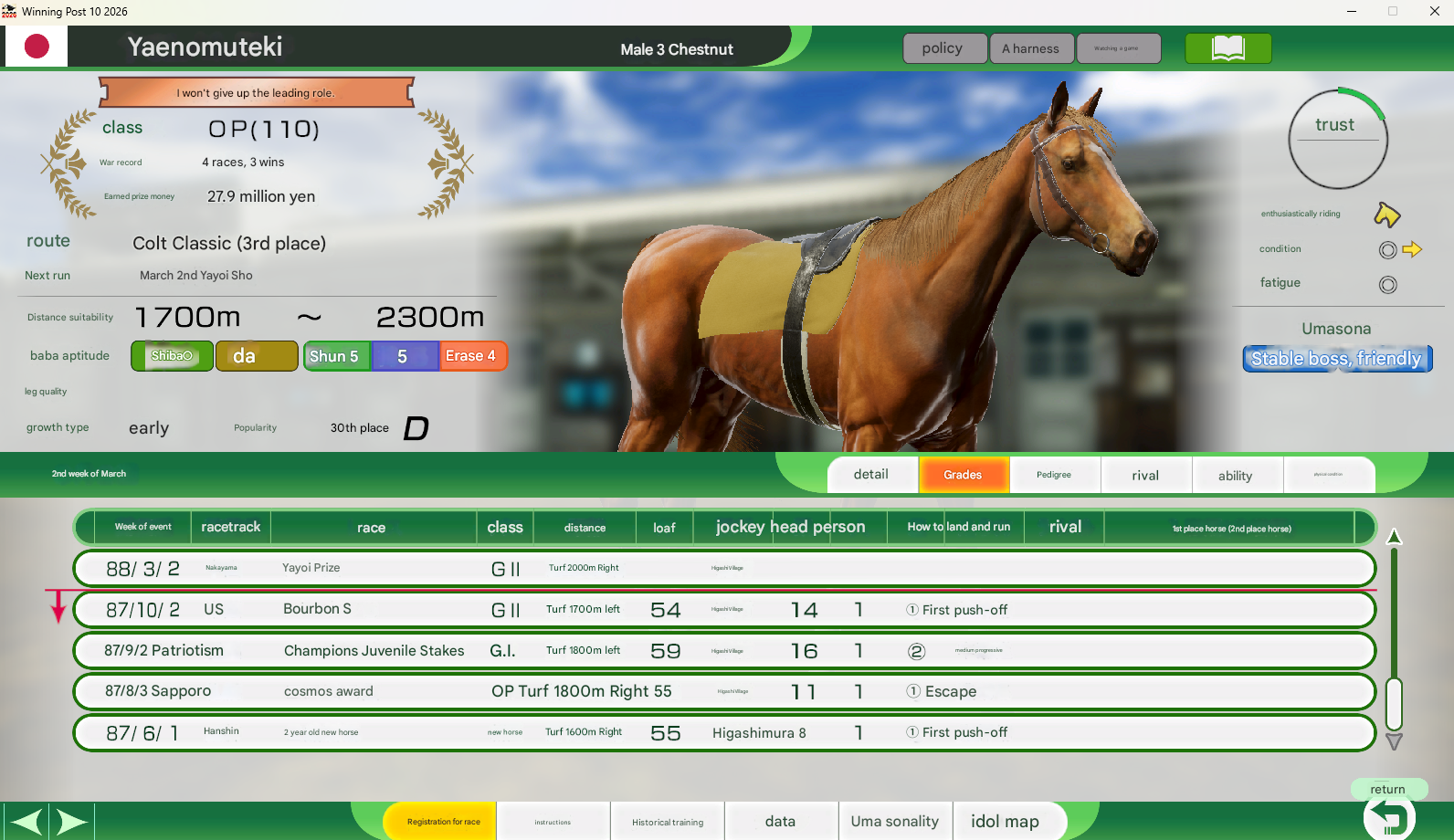This screenshot has height=840, width=1454.
Task: Click the jockey head person column header
Action: click(790, 528)
